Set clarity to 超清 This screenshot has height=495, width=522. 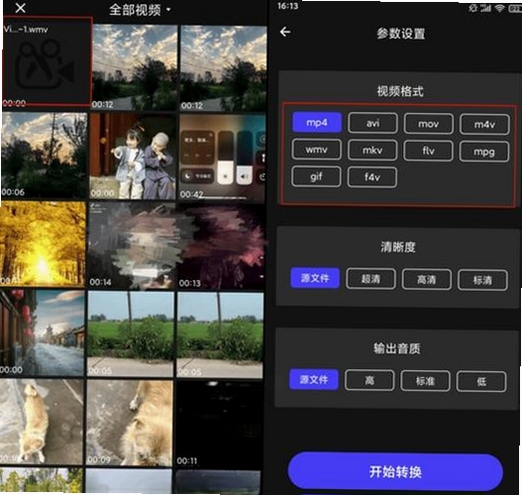(371, 278)
